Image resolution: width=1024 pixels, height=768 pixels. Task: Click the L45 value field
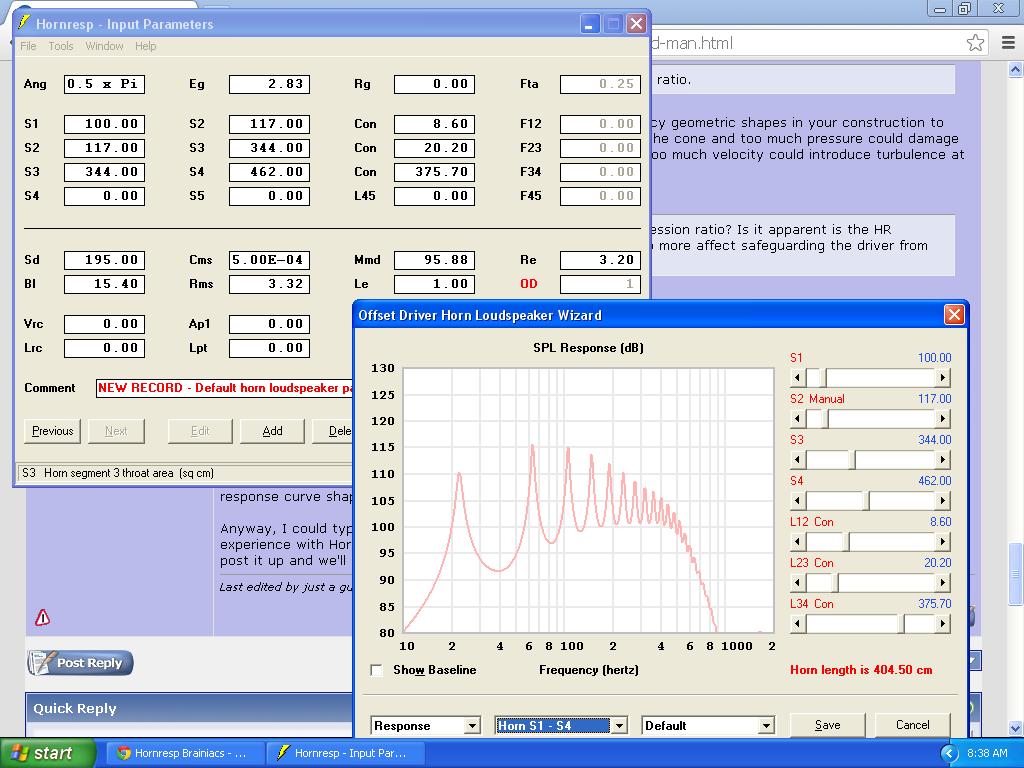pos(434,196)
